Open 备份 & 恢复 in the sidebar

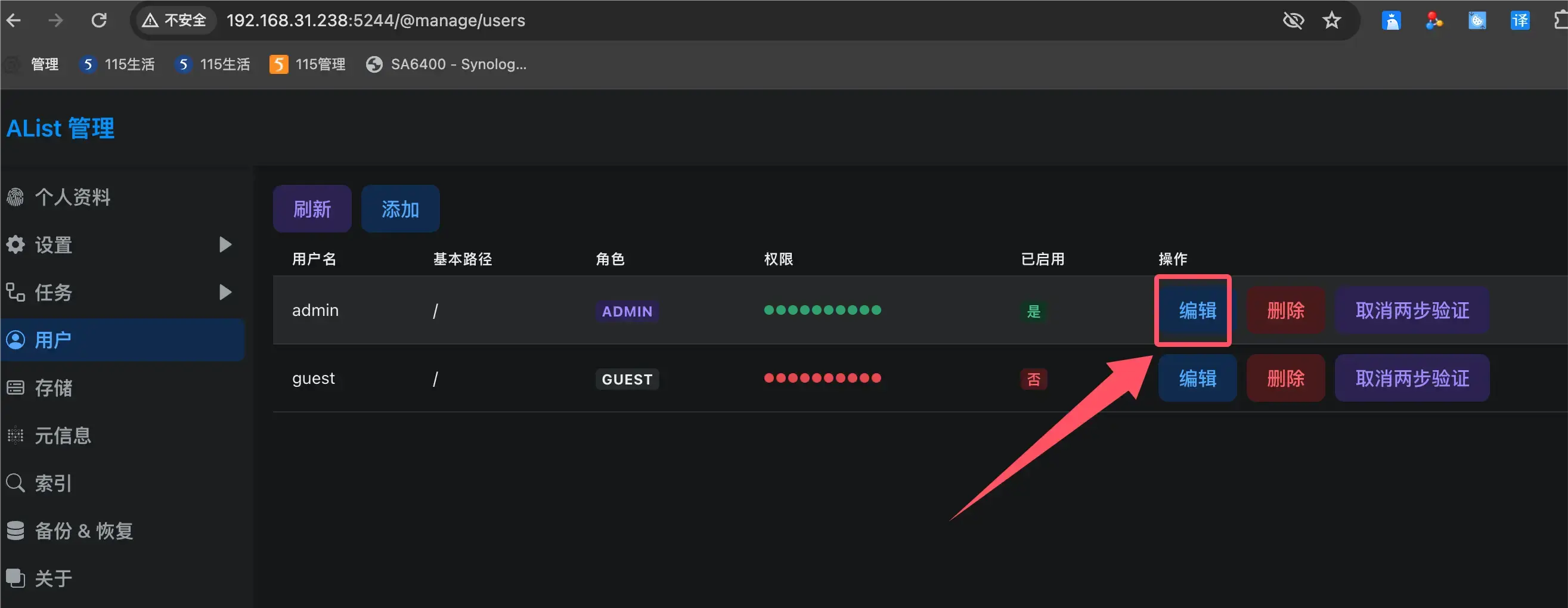[122, 531]
